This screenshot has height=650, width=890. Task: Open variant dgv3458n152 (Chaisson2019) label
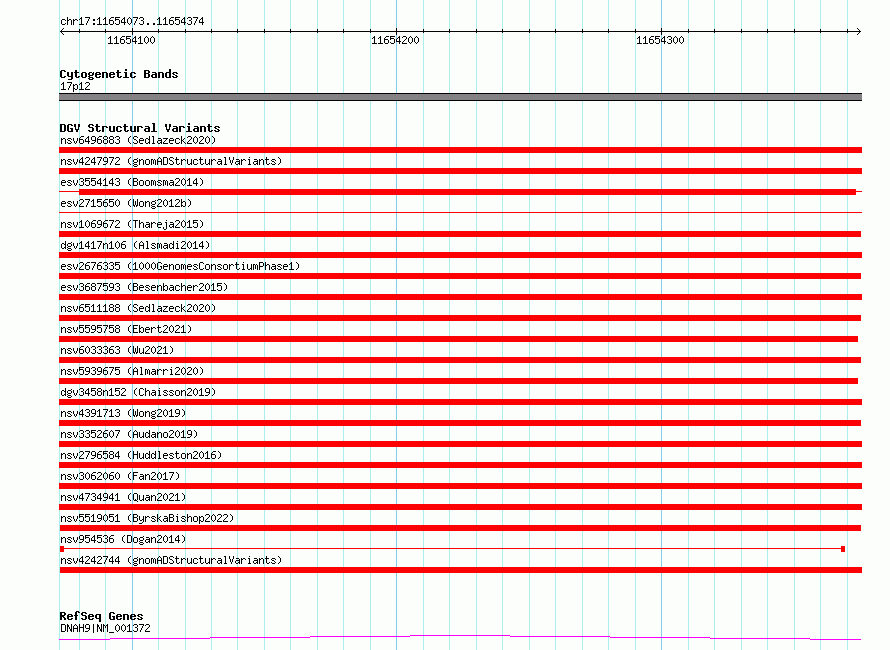[138, 392]
